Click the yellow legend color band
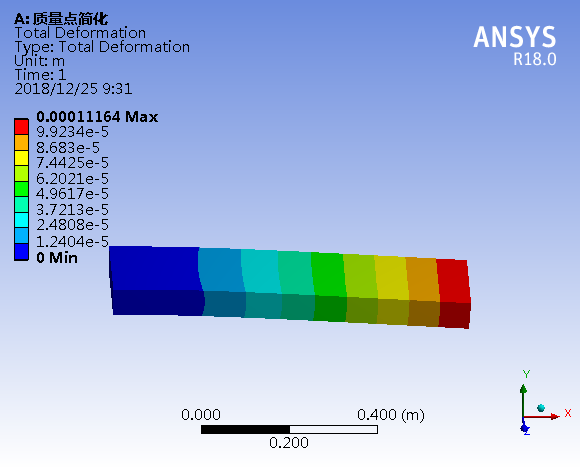The width and height of the screenshot is (580, 467). (x=21, y=158)
